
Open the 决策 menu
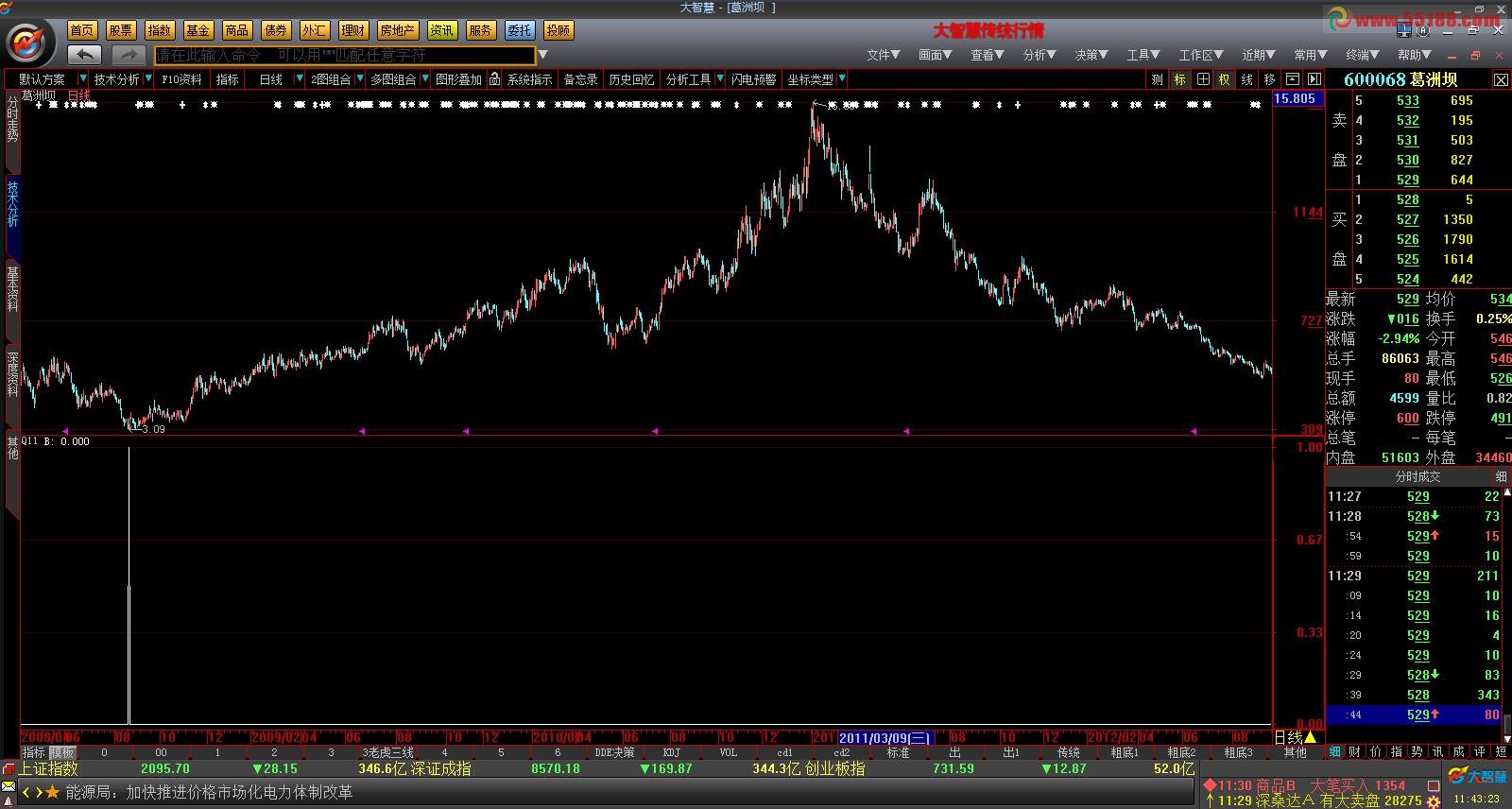pos(1091,55)
